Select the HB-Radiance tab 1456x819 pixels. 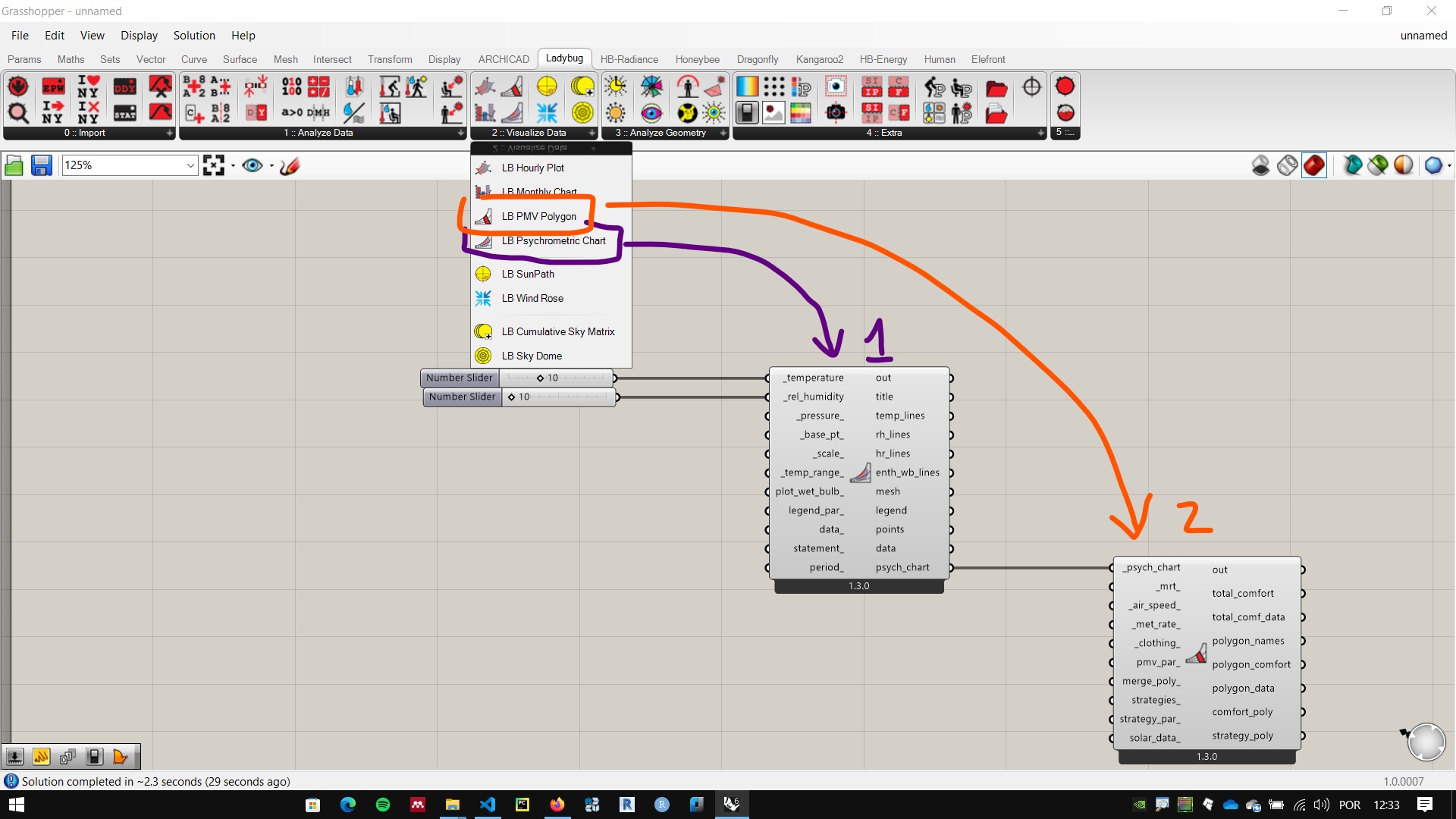point(627,58)
